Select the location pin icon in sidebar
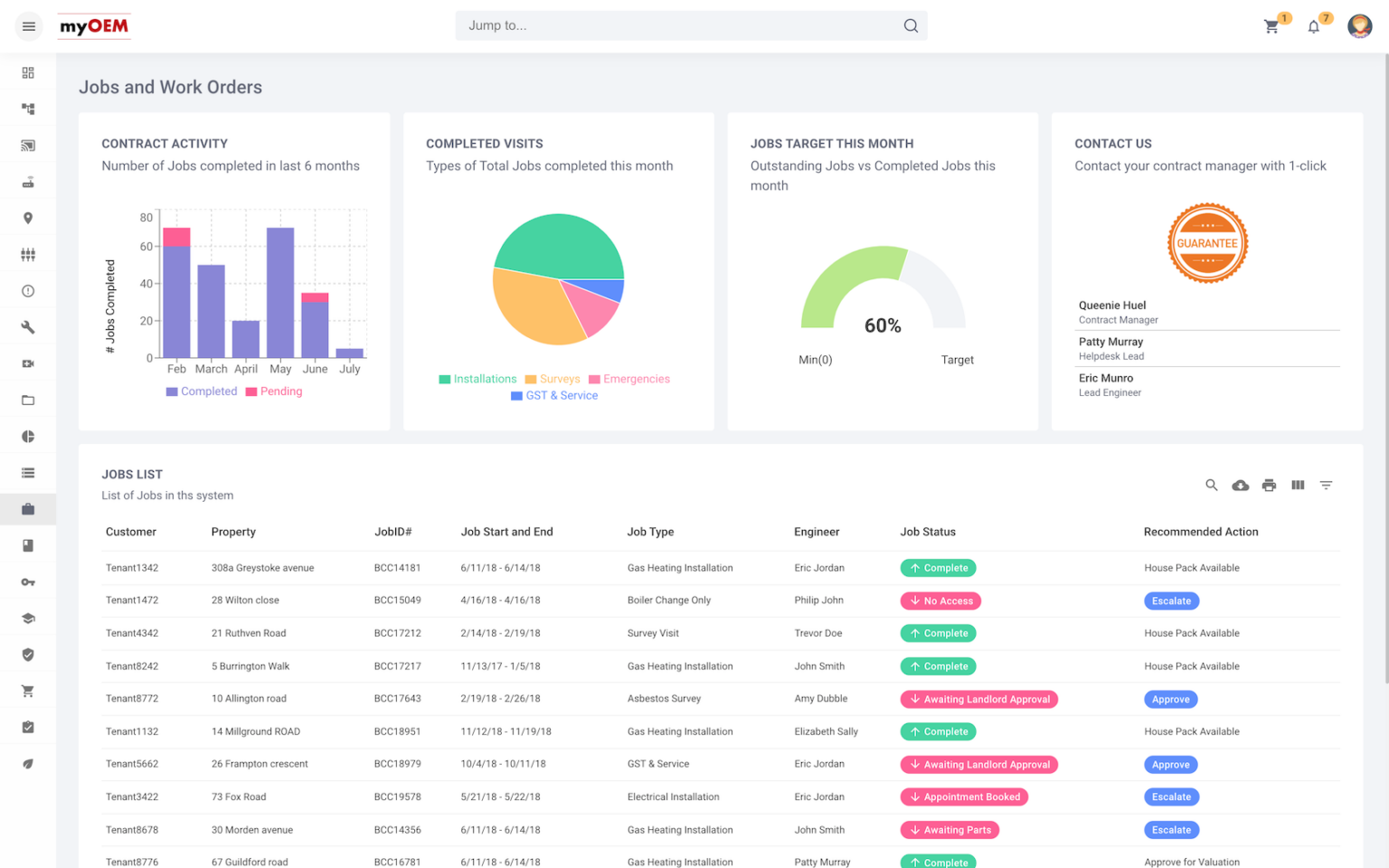Image resolution: width=1389 pixels, height=868 pixels. coord(28,218)
